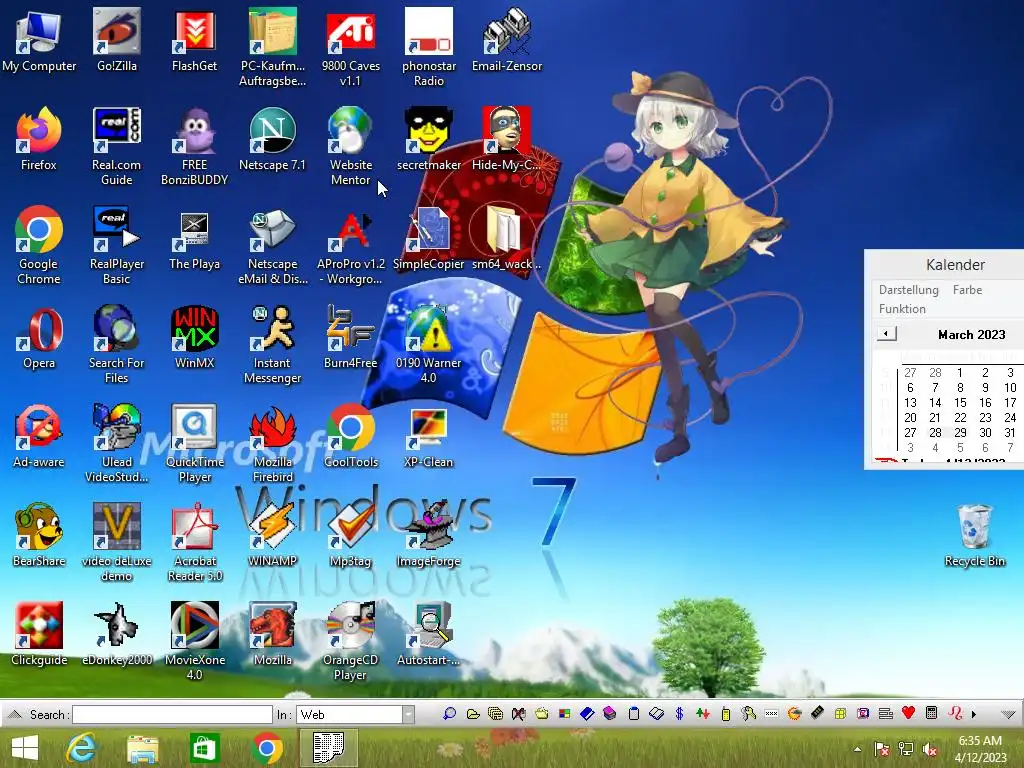
Task: Select the eDonkey2000 desktop icon
Action: [117, 635]
